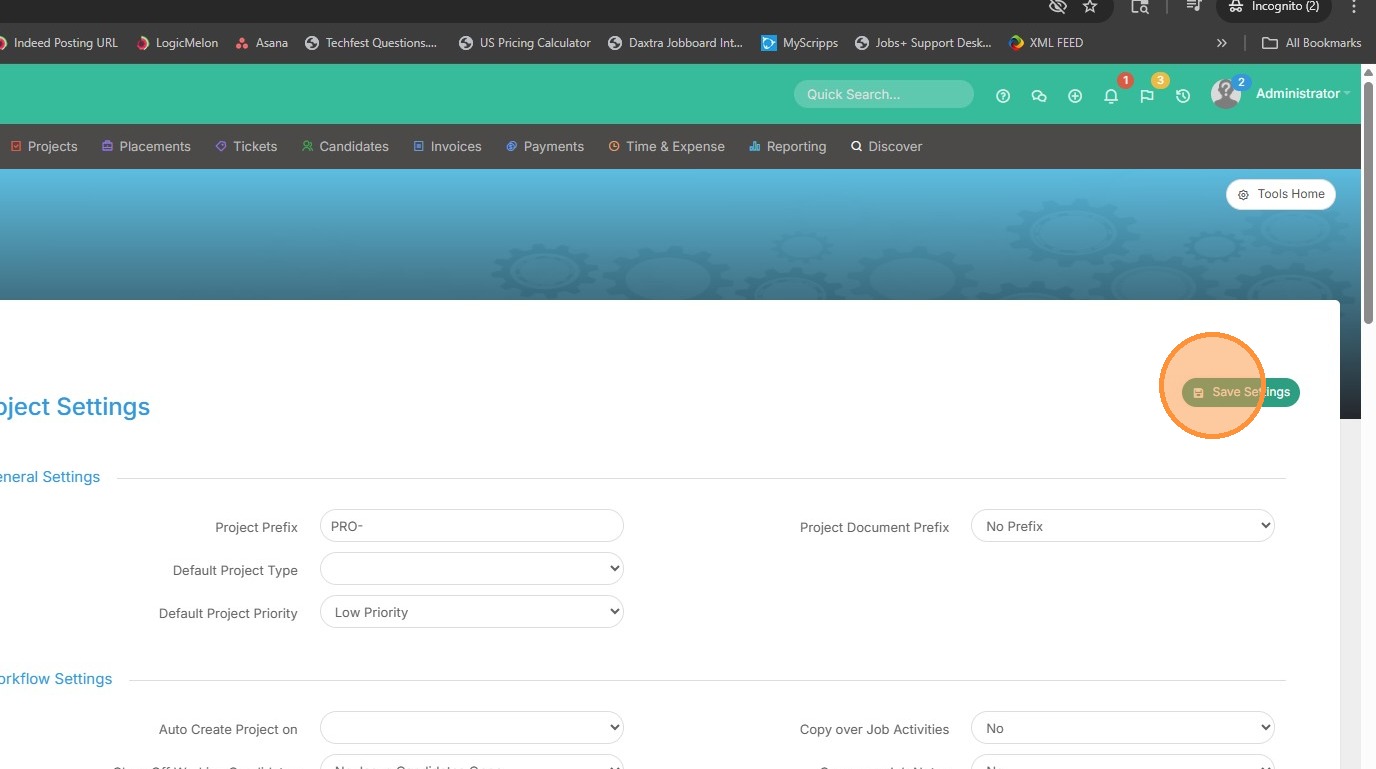Click the Save Settings button
Image resolution: width=1376 pixels, height=769 pixels.
(1241, 392)
